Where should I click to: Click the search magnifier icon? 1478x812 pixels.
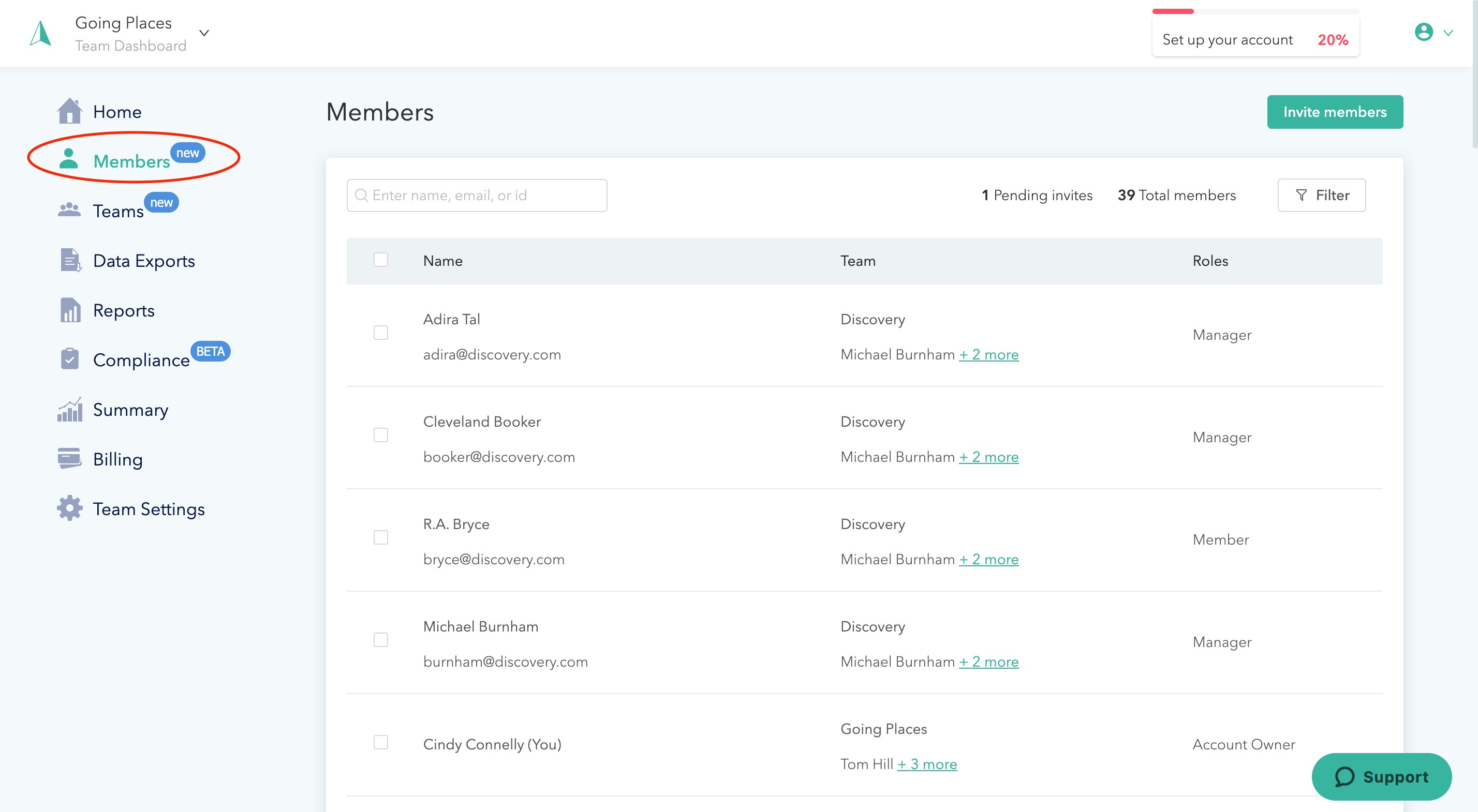coord(361,196)
